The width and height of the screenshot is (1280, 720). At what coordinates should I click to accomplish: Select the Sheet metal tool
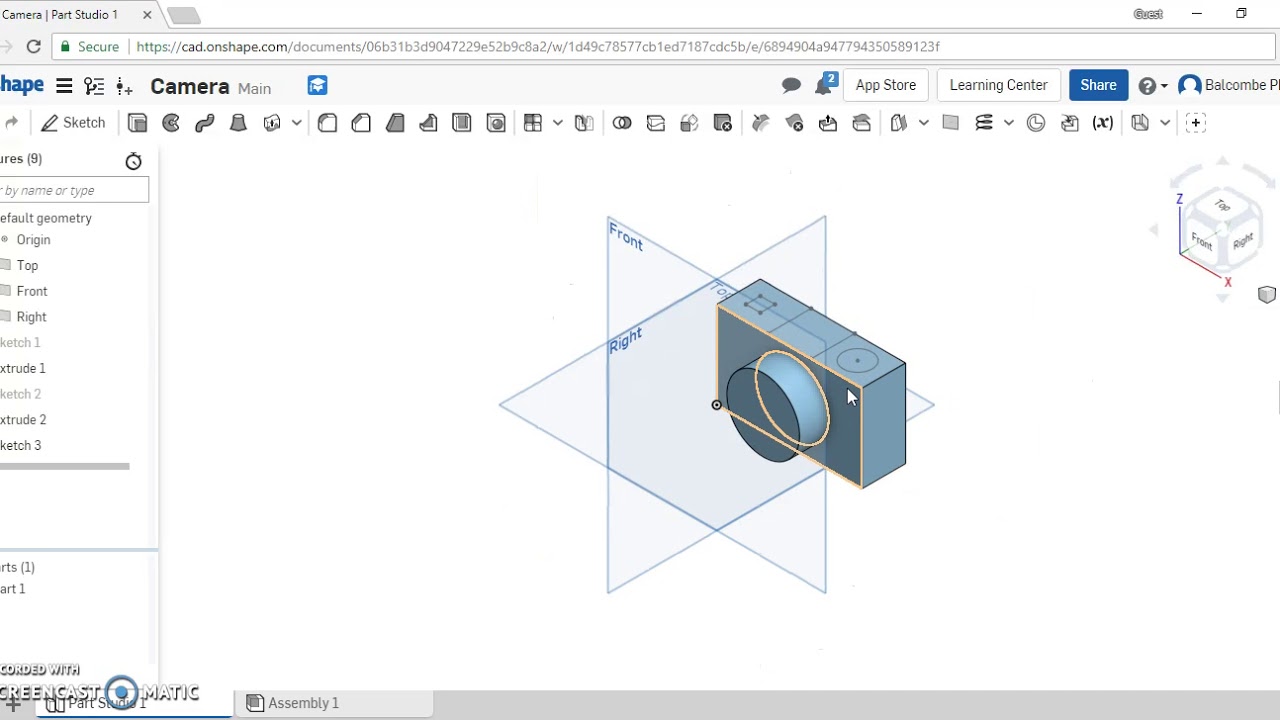(x=1140, y=123)
